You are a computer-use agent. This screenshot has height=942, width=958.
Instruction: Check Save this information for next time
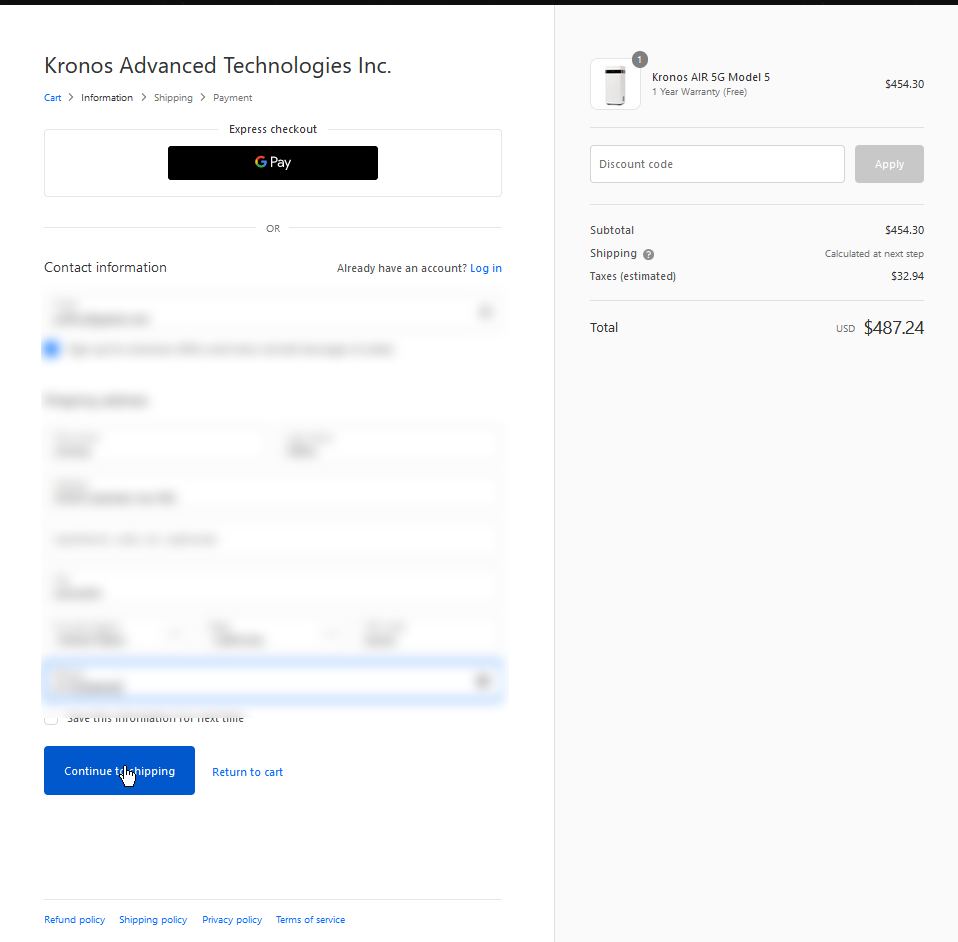tap(51, 719)
